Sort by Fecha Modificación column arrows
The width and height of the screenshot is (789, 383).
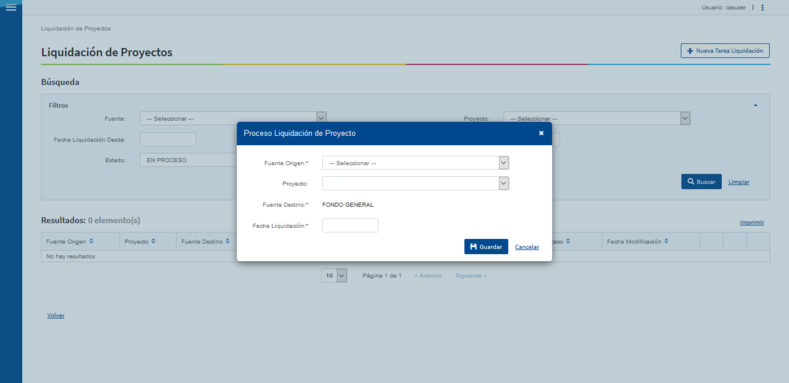pyautogui.click(x=666, y=242)
